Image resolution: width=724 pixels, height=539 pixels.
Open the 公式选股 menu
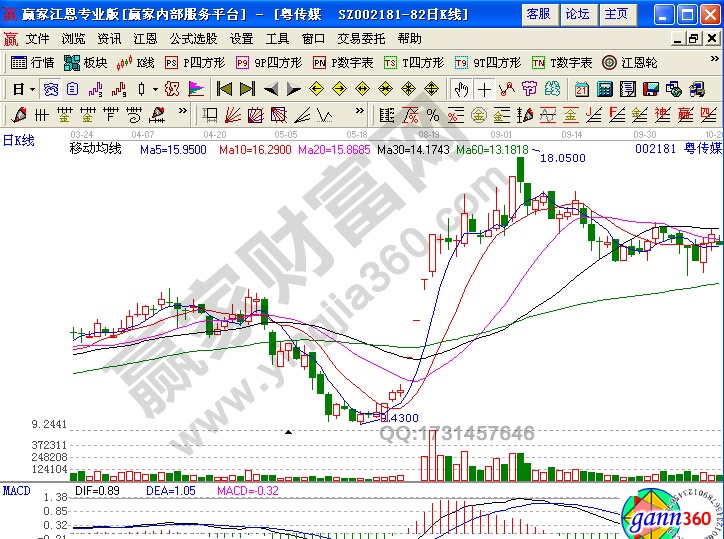click(192, 38)
